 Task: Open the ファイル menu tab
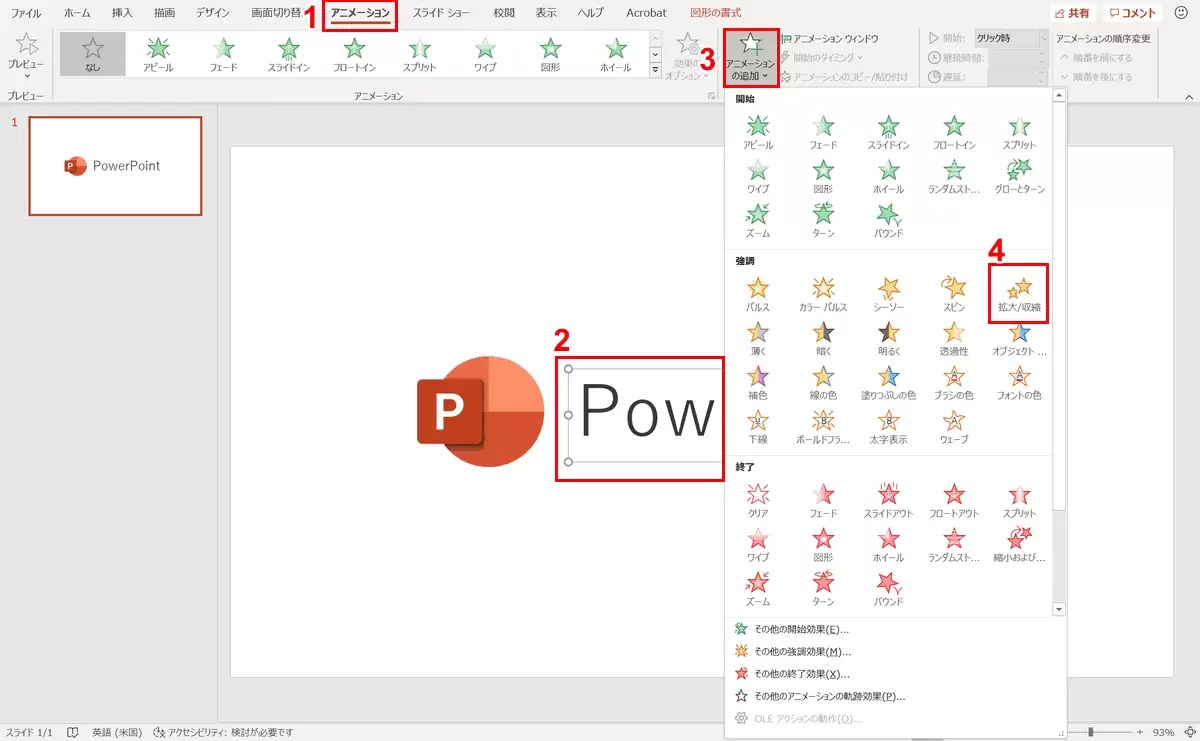[x=26, y=14]
